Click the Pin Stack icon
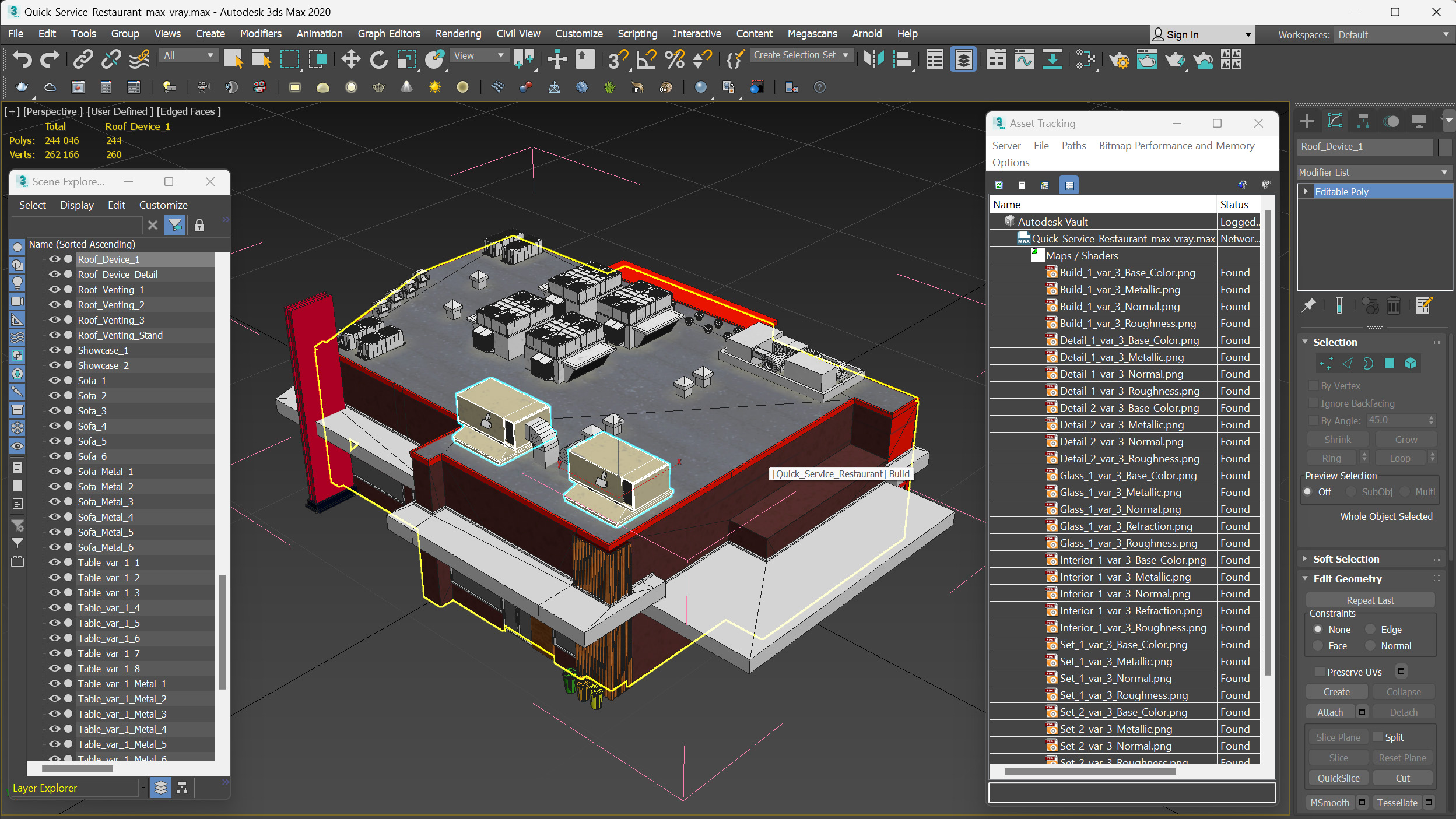 [x=1309, y=305]
